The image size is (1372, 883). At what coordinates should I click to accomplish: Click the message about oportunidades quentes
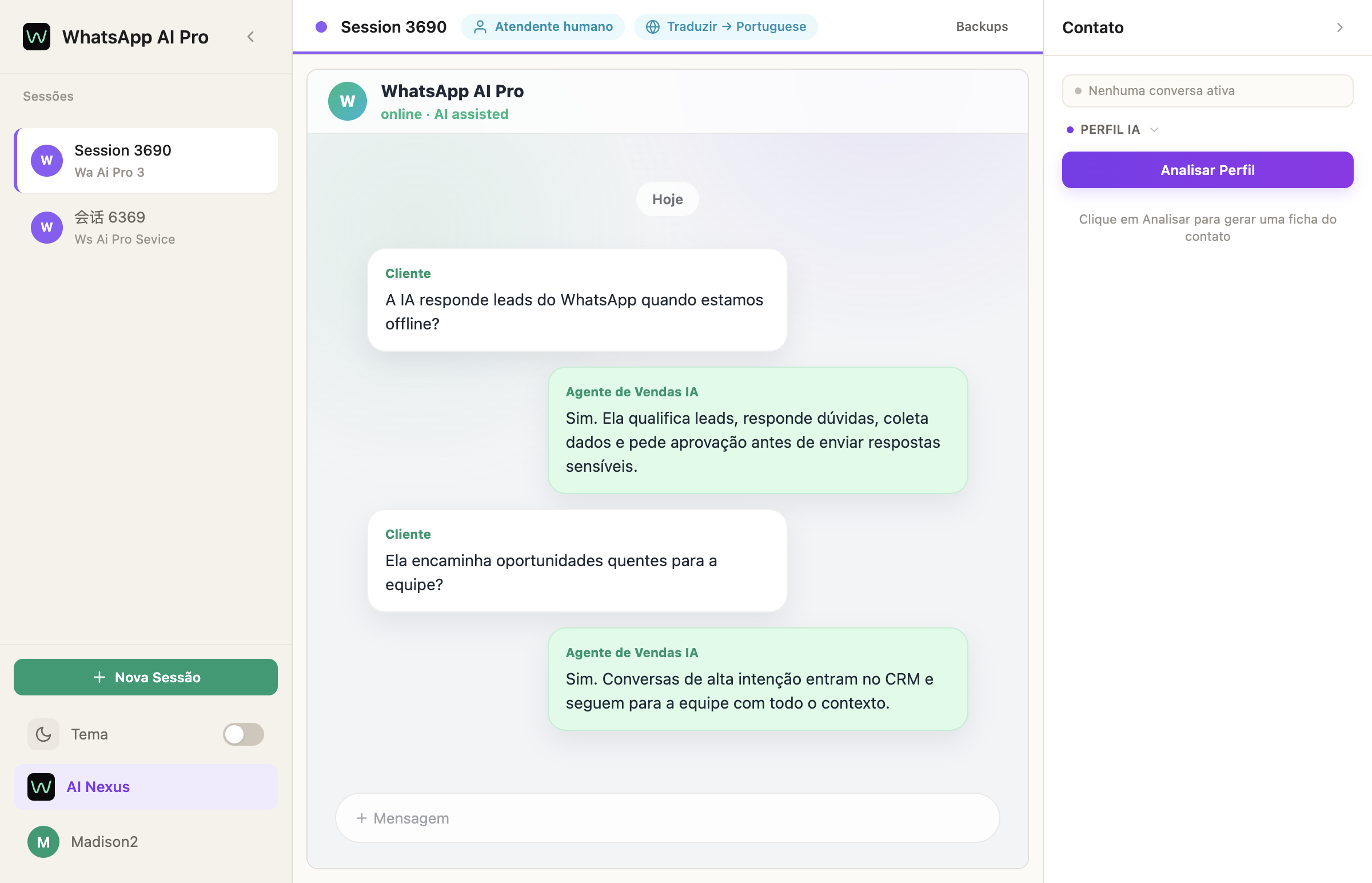coord(577,562)
